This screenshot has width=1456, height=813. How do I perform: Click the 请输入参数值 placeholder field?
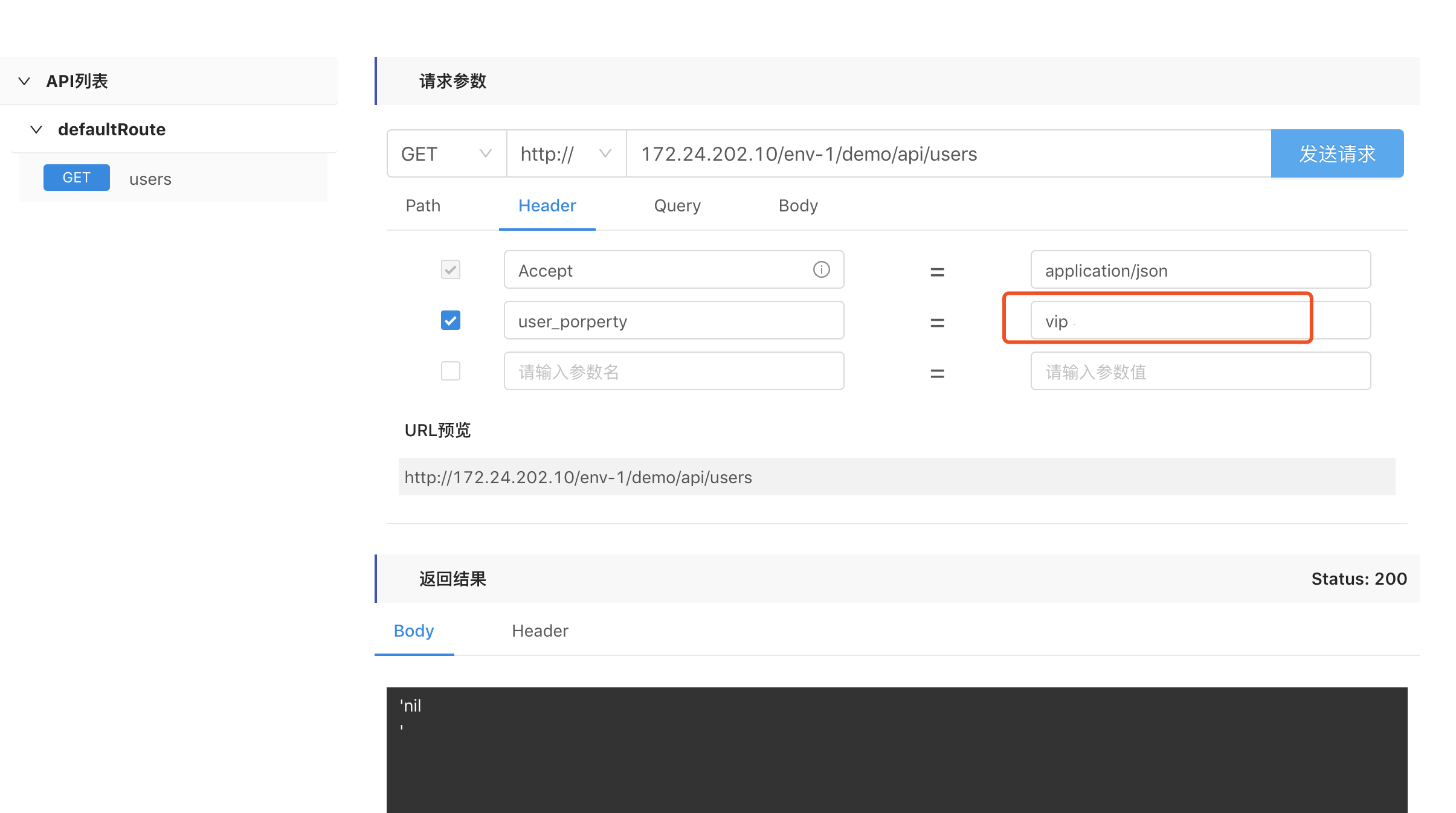(x=1199, y=371)
